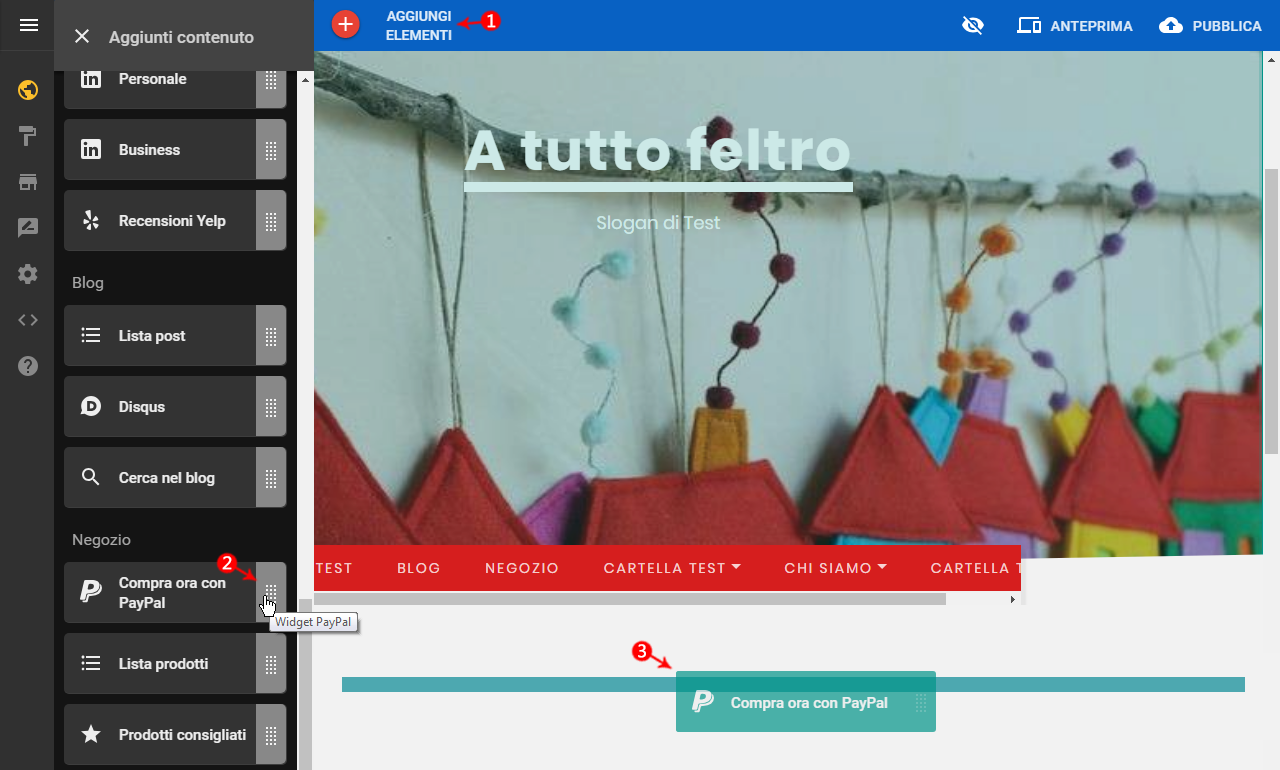Click the globe site icon in sidebar

(x=28, y=90)
